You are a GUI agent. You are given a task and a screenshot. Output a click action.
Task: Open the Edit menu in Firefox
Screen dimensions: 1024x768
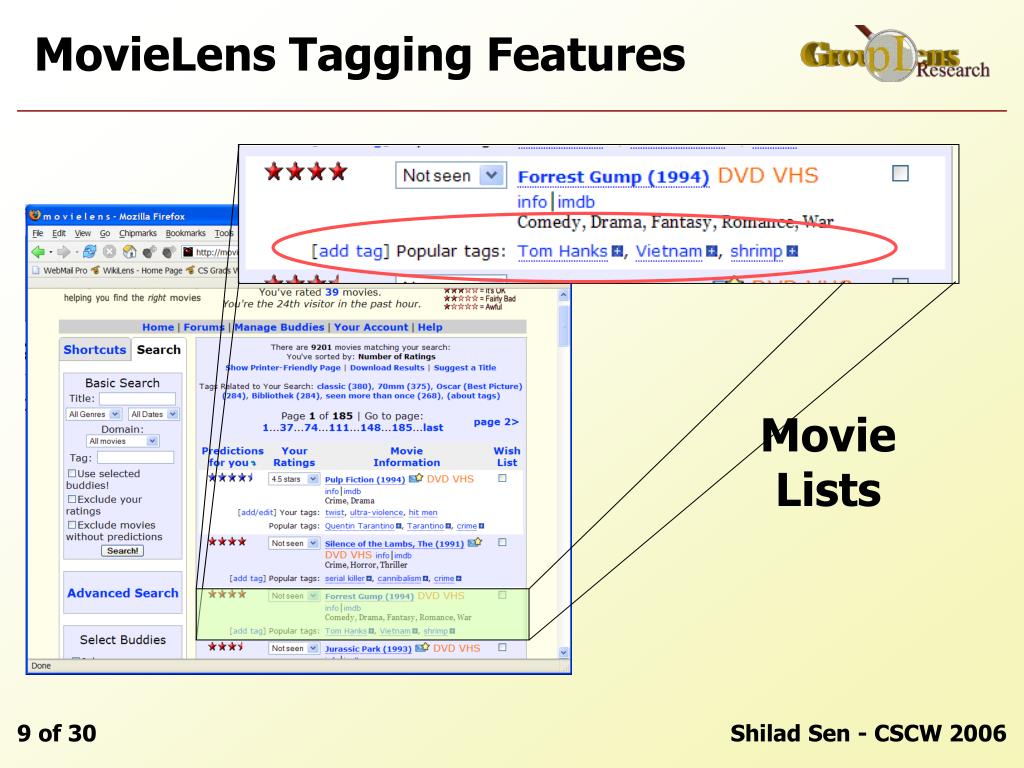pyautogui.click(x=59, y=233)
